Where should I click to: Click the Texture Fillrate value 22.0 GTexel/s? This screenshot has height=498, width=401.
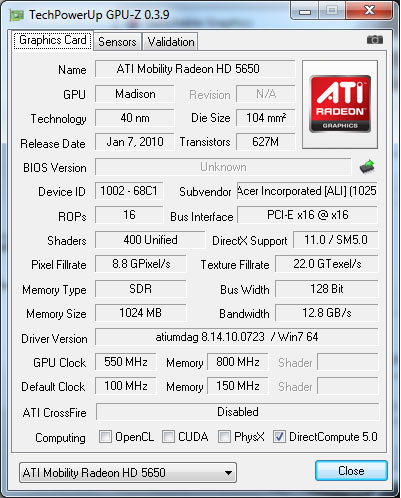point(327,264)
